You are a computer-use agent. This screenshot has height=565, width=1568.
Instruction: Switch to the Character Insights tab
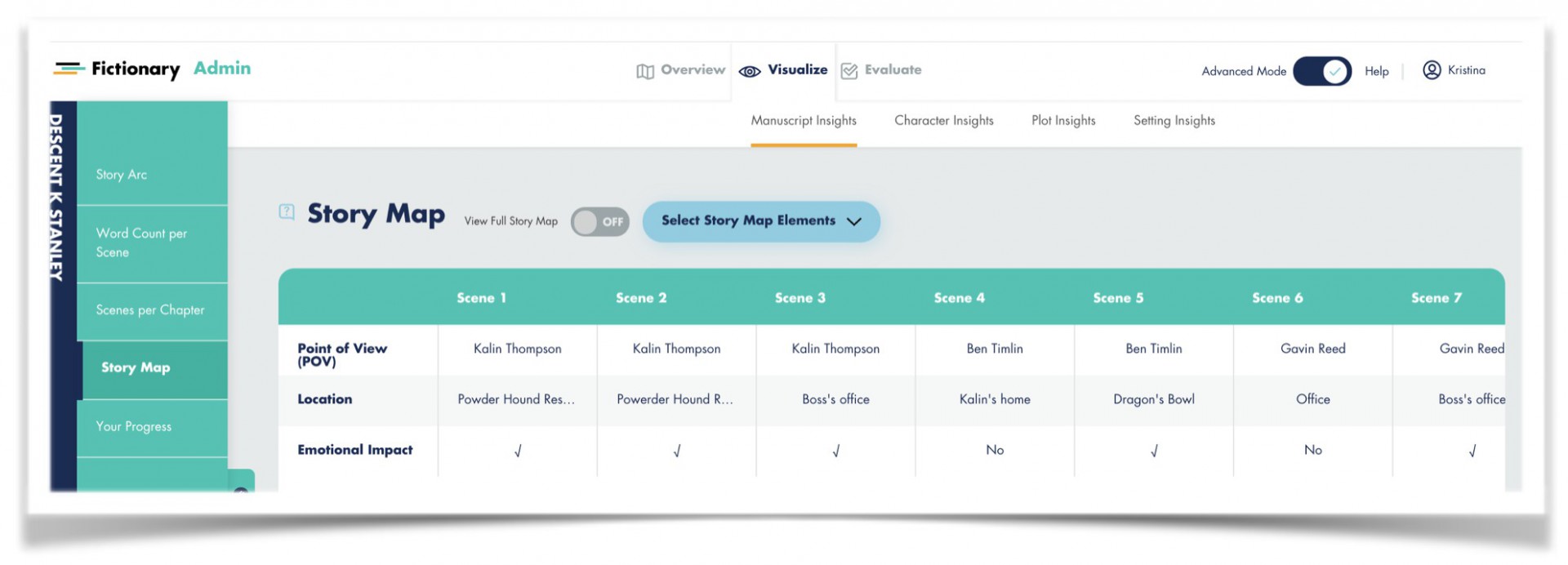point(943,121)
